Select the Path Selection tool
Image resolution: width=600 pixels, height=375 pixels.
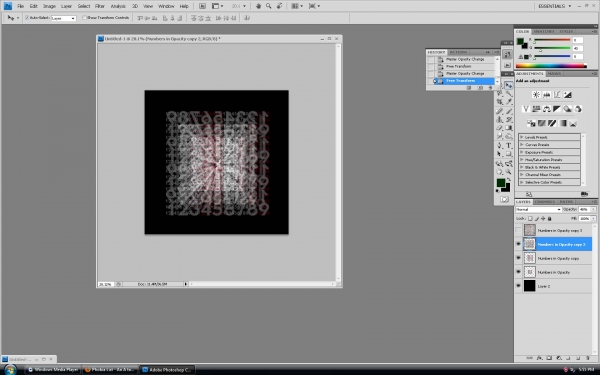point(499,154)
